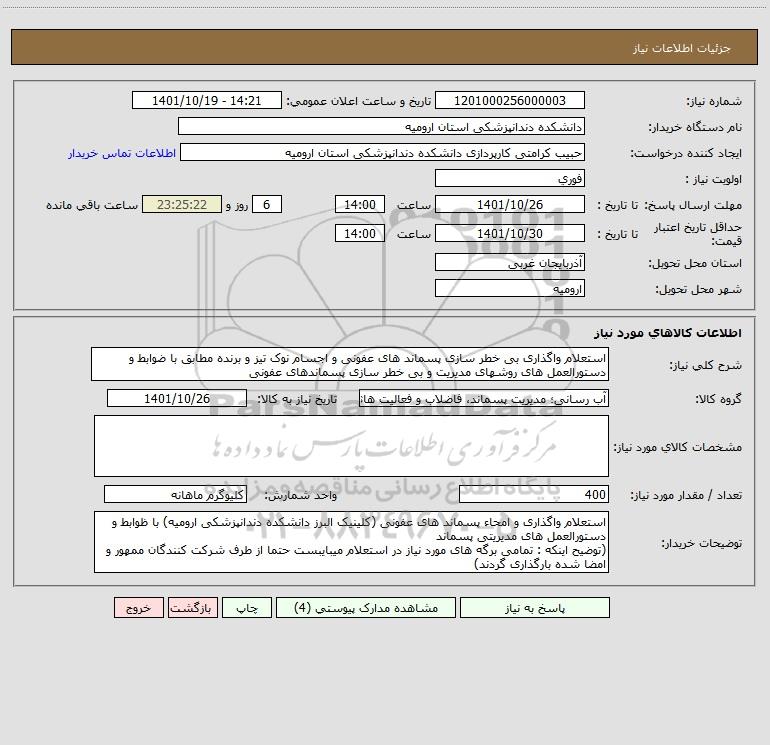The width and height of the screenshot is (770, 745).
Task: Click the label نام دستگاه خریدار:
Action: tap(695, 128)
